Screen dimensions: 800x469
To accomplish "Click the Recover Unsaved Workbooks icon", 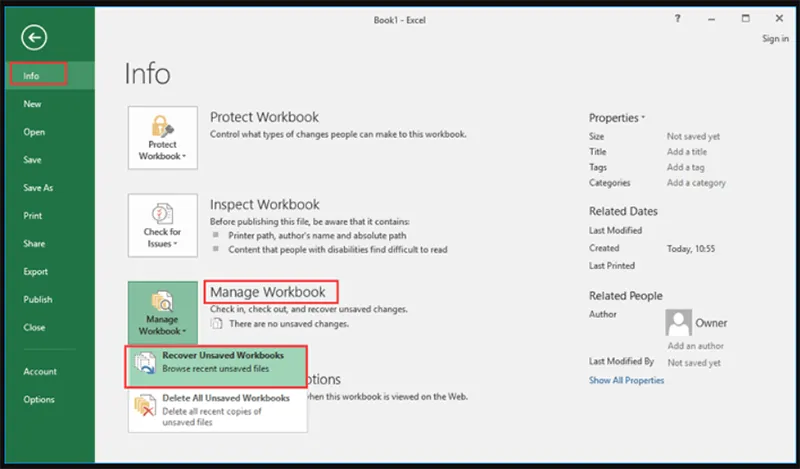I will [x=145, y=363].
